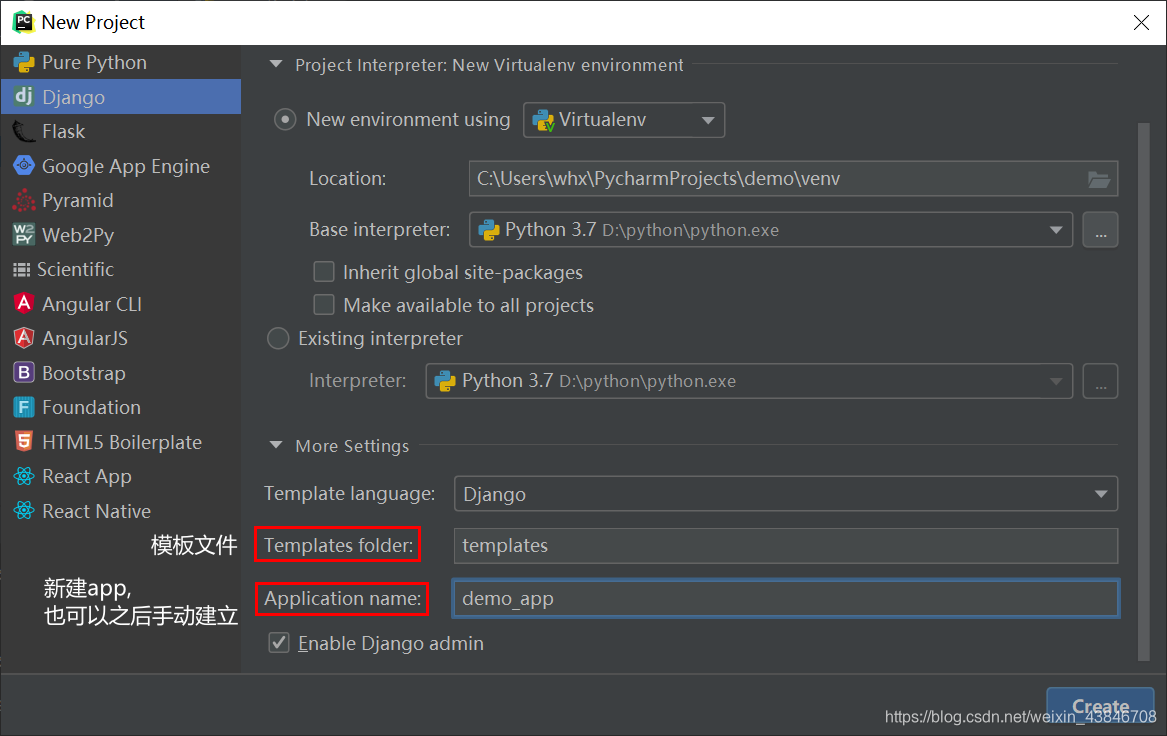This screenshot has height=736, width=1167.
Task: Collapse the More Settings section
Action: (276, 445)
